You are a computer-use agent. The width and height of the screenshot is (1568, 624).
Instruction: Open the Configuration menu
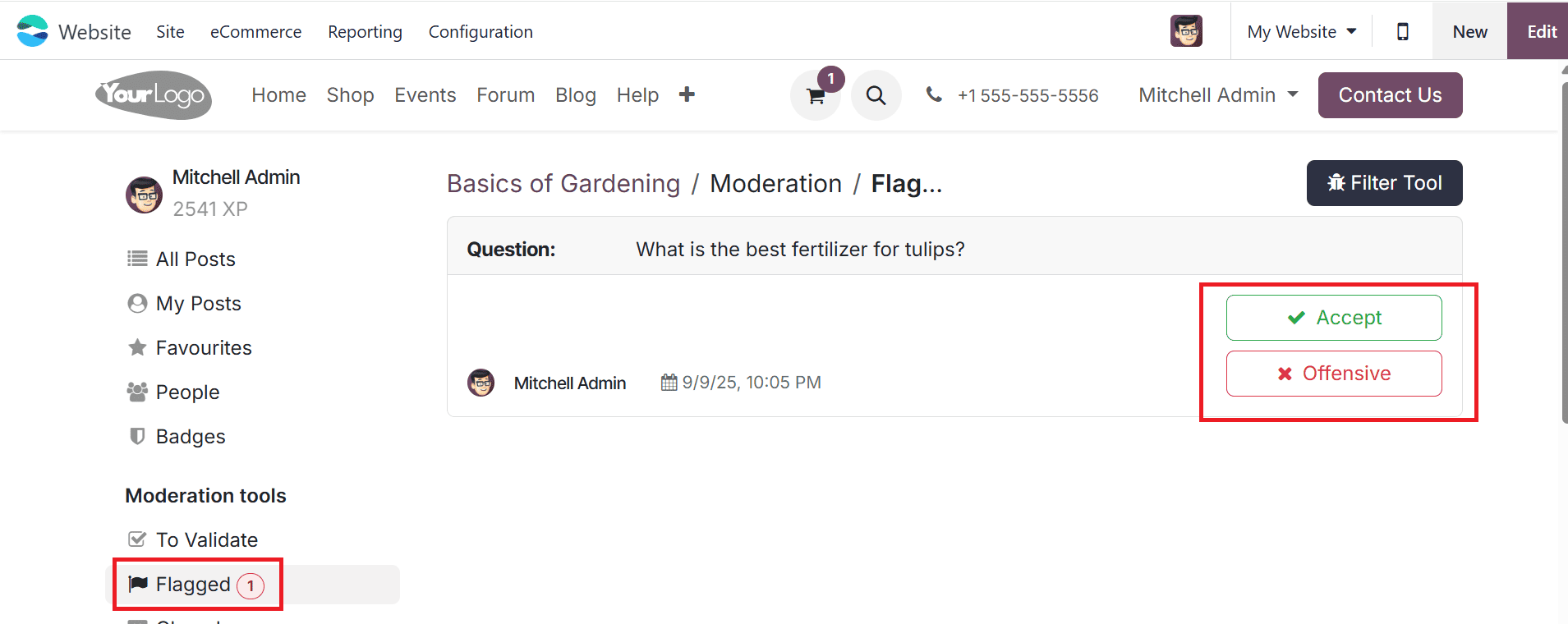(481, 31)
